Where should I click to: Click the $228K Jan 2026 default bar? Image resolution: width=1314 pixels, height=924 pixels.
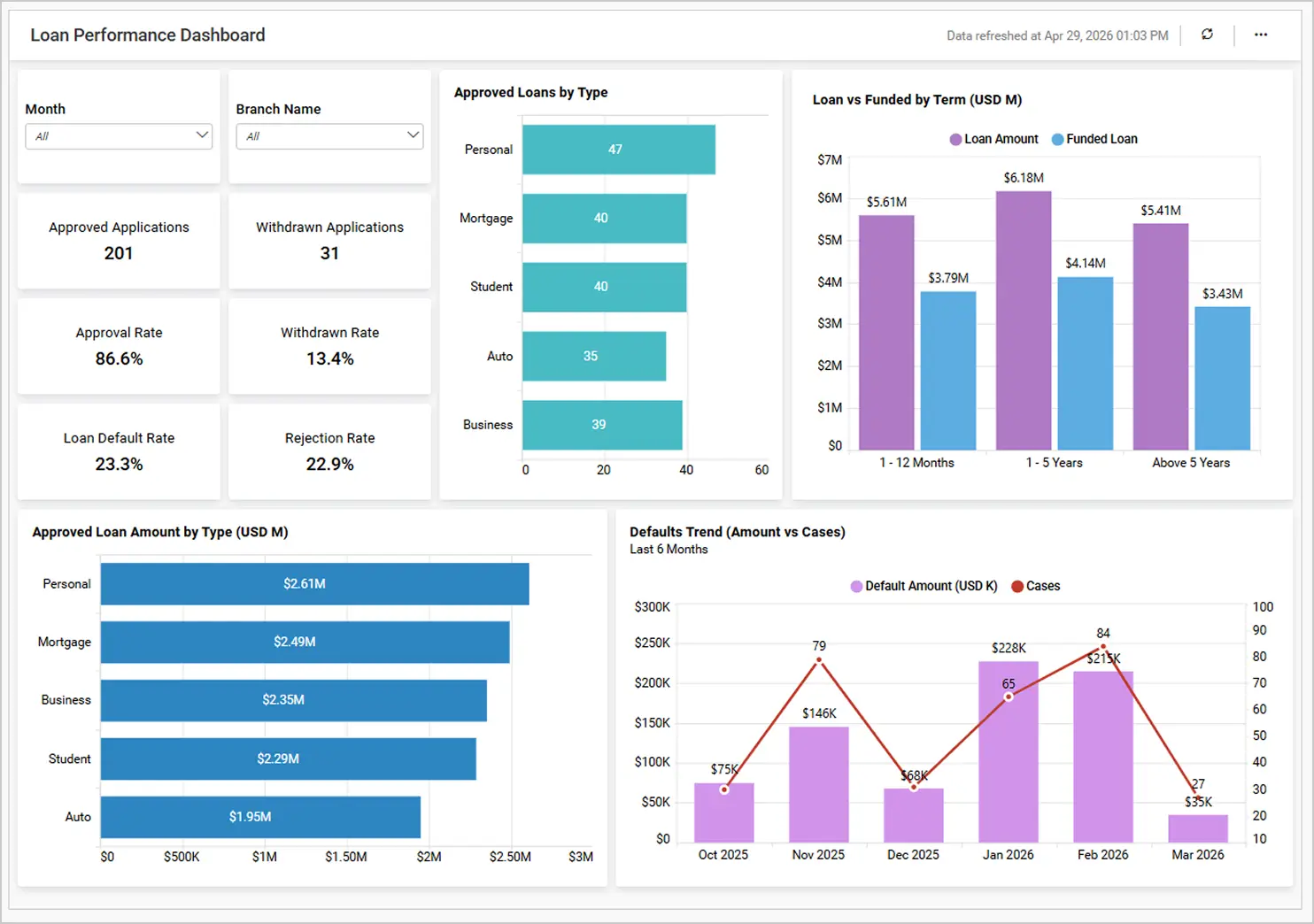1009,751
